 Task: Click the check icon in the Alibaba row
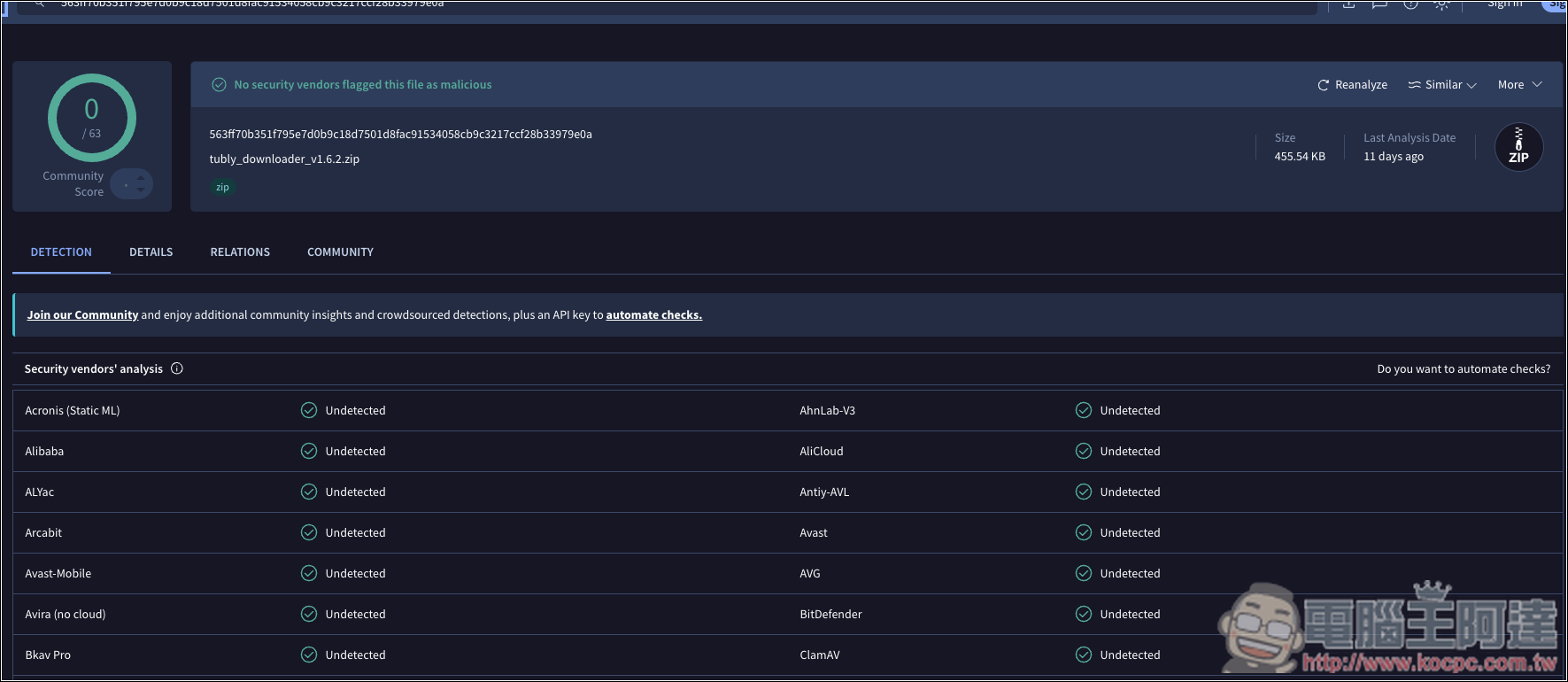309,451
